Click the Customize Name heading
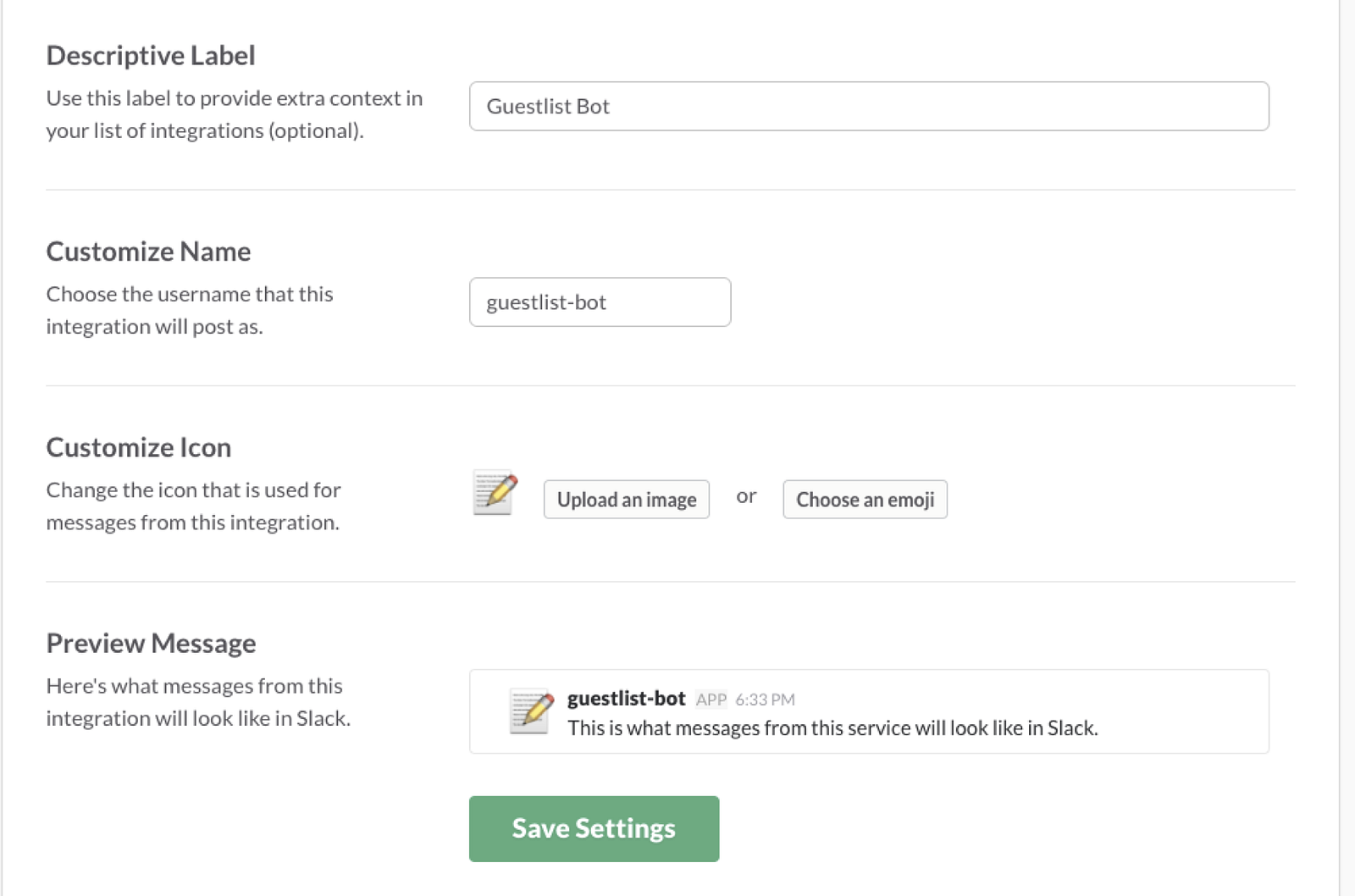 [148, 252]
